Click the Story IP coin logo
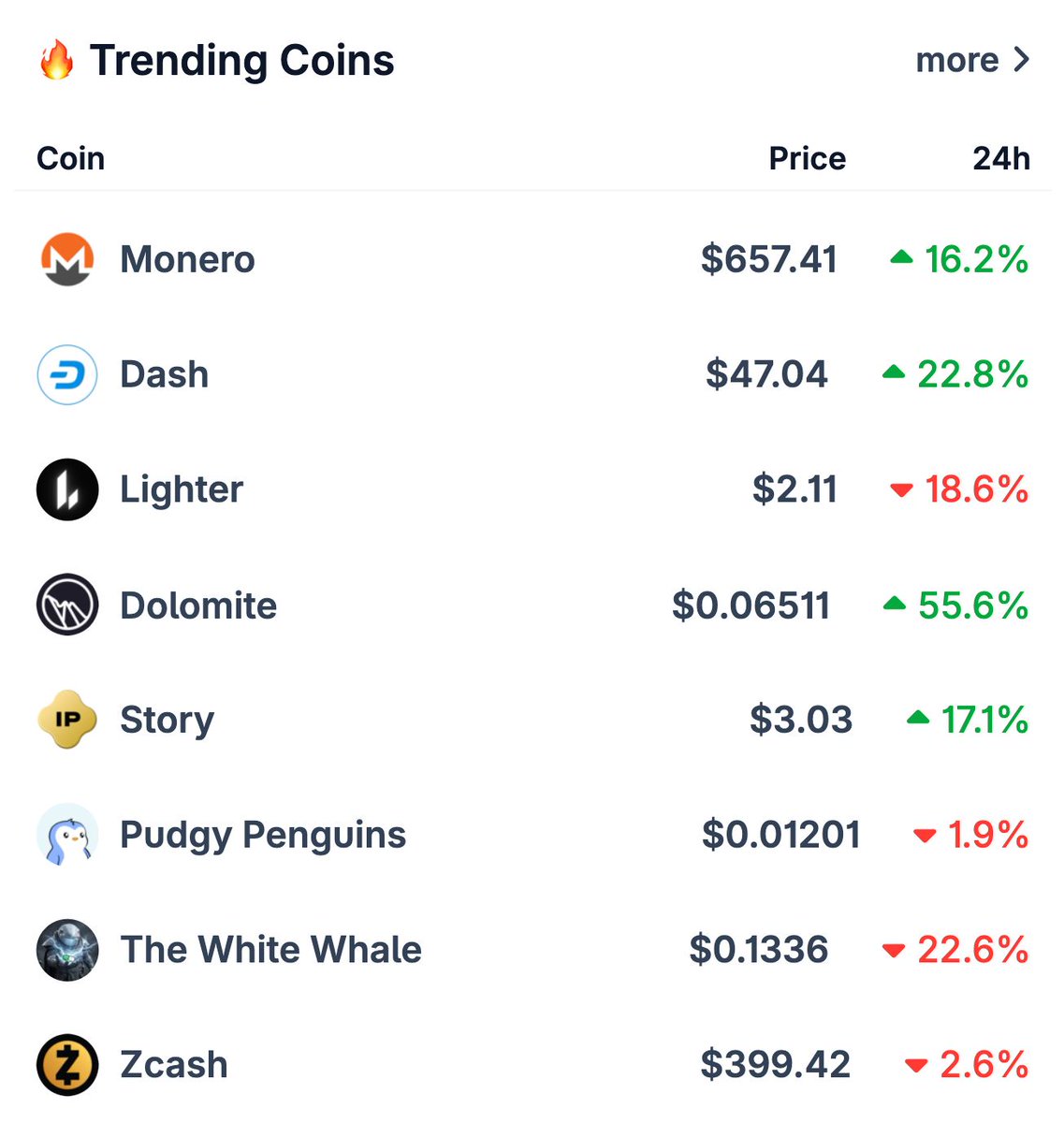Viewport: 1064px width, 1123px height. (67, 720)
